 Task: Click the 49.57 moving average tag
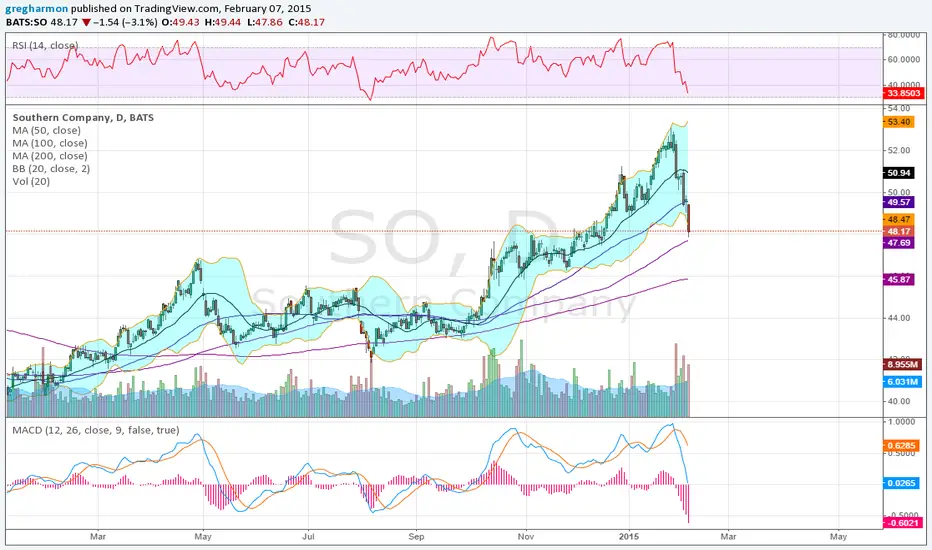point(898,202)
